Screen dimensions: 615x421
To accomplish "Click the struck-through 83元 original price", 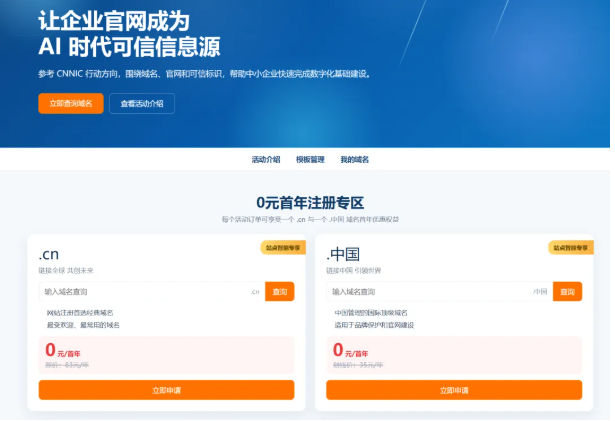I will [67, 365].
